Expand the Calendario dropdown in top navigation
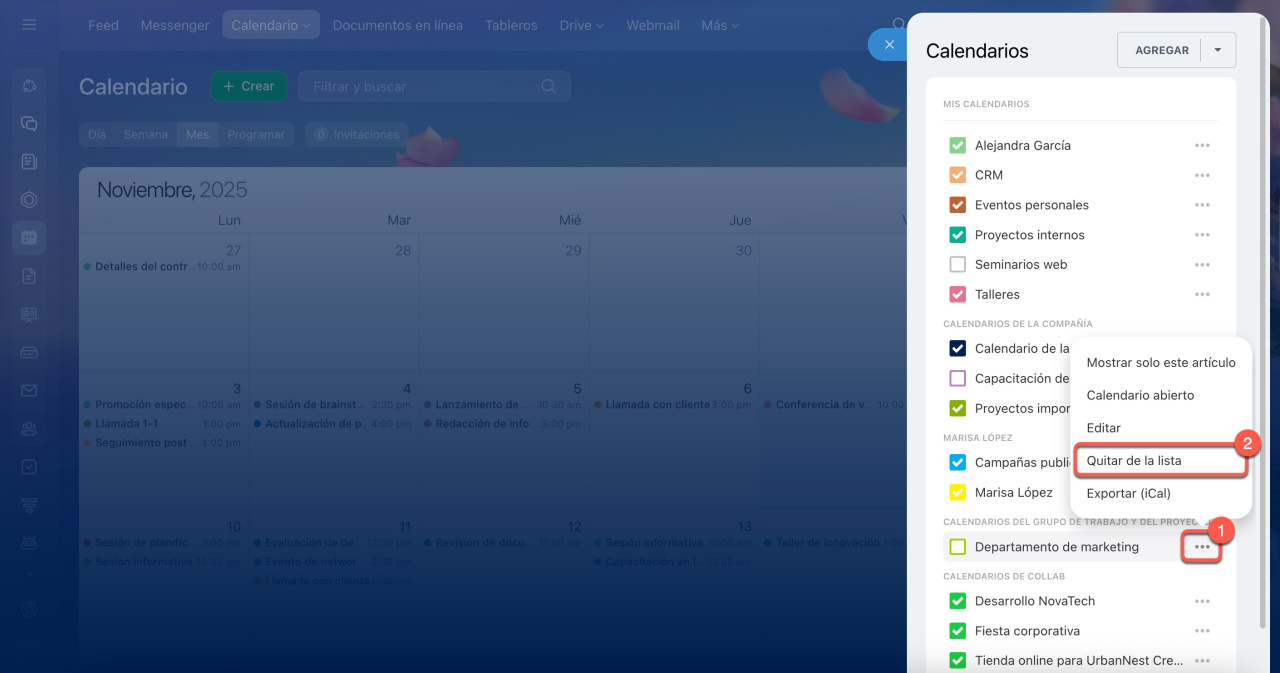The width and height of the screenshot is (1280, 673). pyautogui.click(x=269, y=25)
